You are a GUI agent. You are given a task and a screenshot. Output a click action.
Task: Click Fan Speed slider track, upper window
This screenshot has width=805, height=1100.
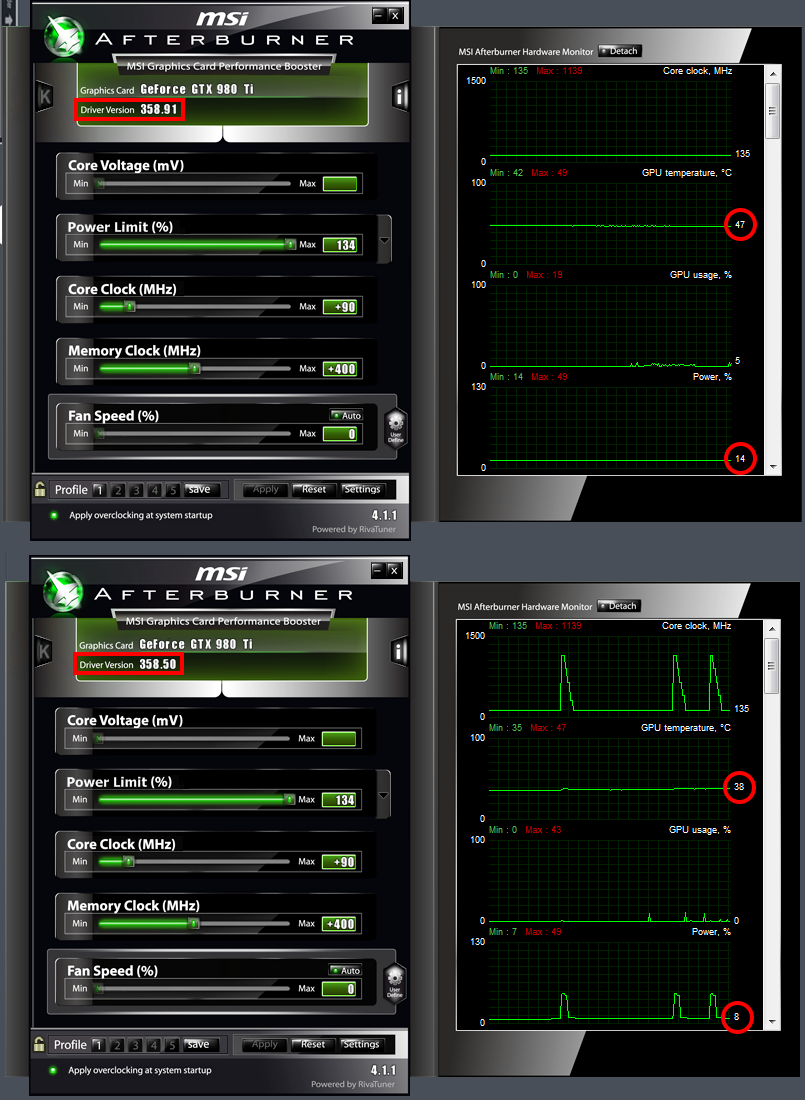193,434
